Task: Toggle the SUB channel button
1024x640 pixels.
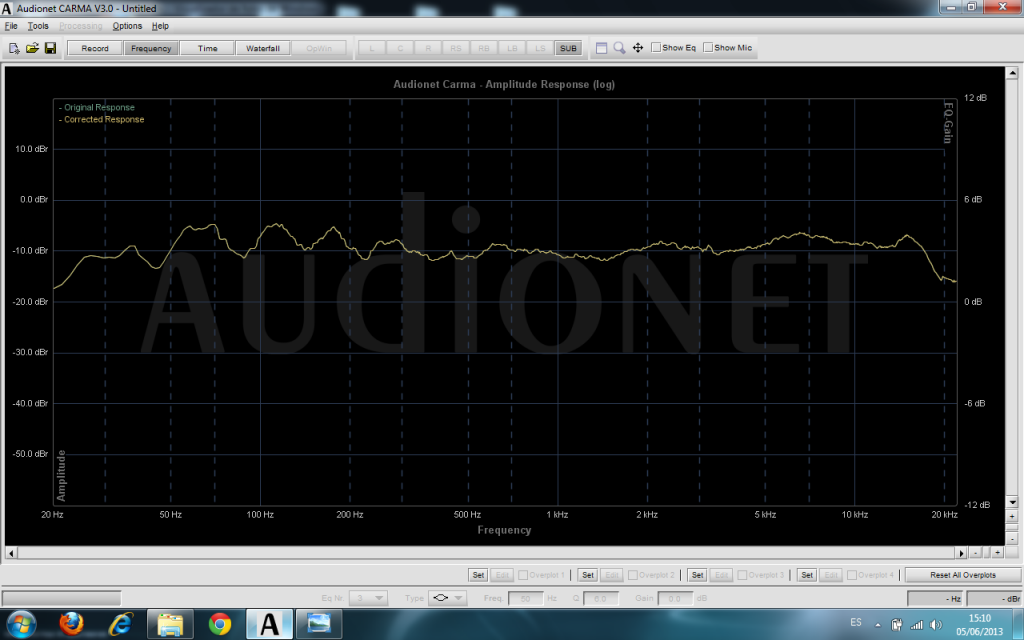Action: (568, 48)
